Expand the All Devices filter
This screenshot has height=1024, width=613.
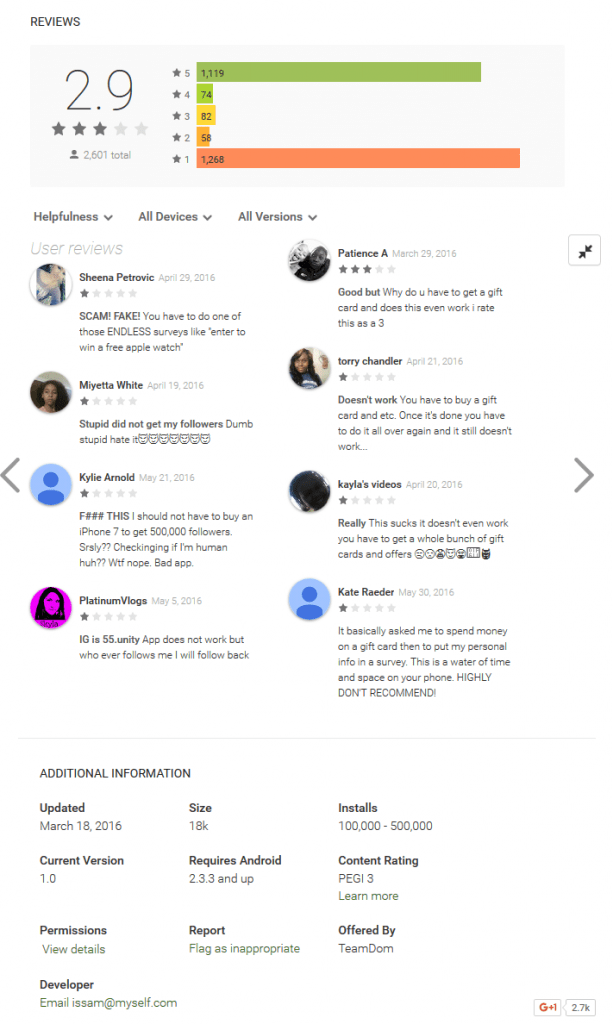(175, 217)
